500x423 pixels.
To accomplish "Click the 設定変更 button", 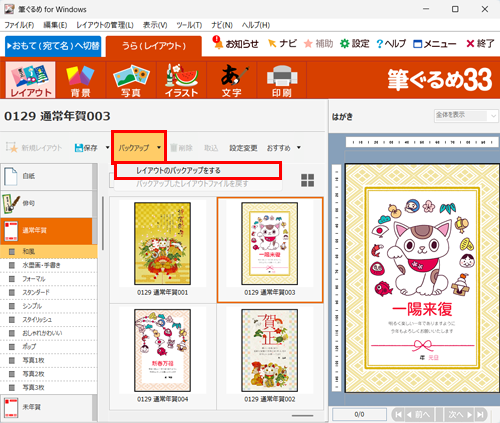I will [x=243, y=148].
